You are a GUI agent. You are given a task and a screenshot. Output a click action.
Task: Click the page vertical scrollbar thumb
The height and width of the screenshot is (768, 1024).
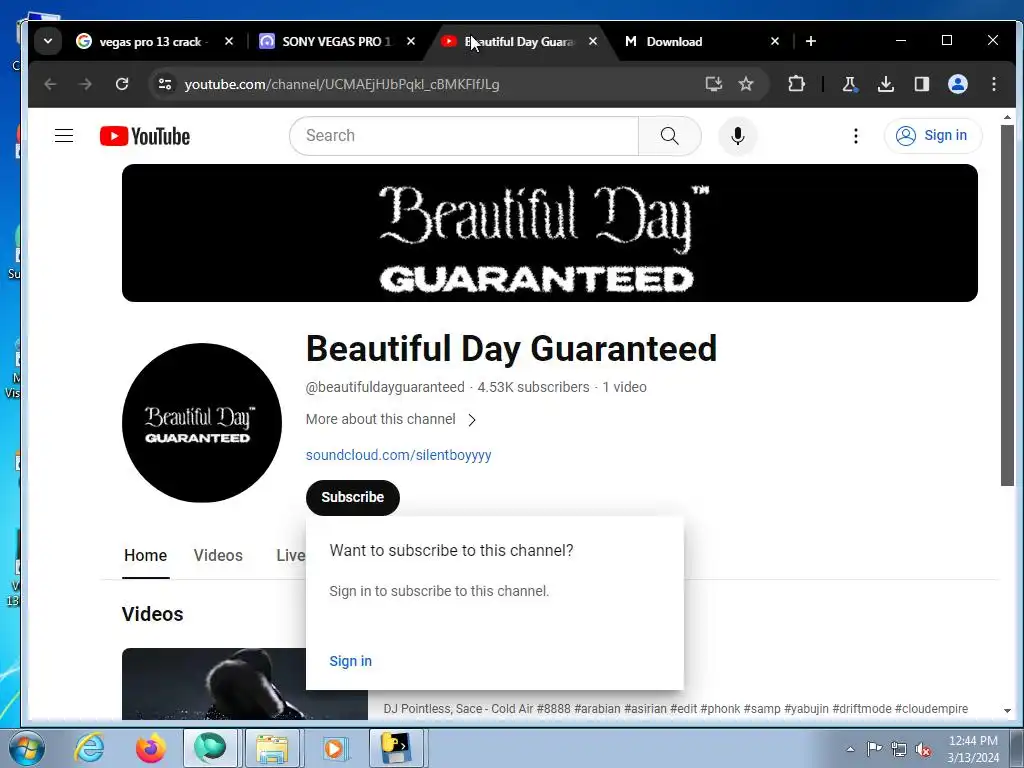click(1007, 305)
